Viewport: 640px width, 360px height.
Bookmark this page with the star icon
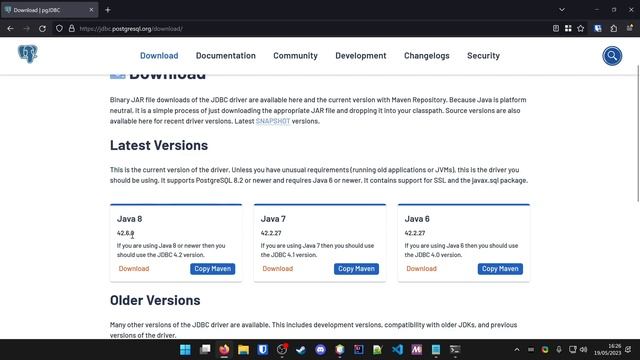(x=581, y=29)
